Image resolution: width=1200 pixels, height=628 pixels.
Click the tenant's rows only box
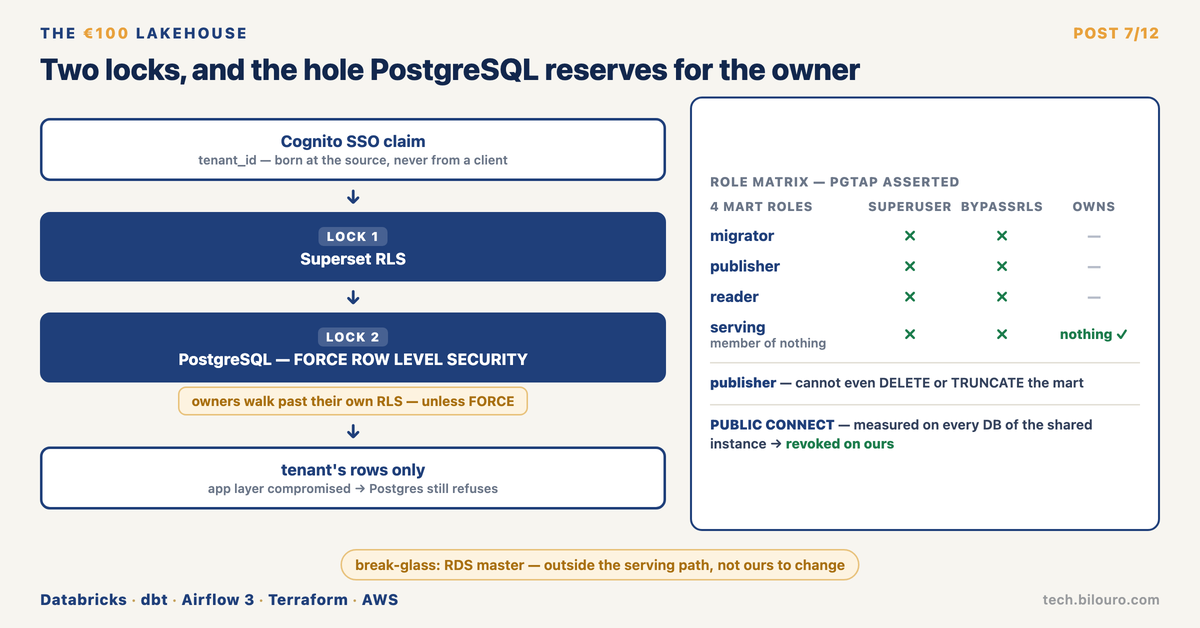(353, 477)
